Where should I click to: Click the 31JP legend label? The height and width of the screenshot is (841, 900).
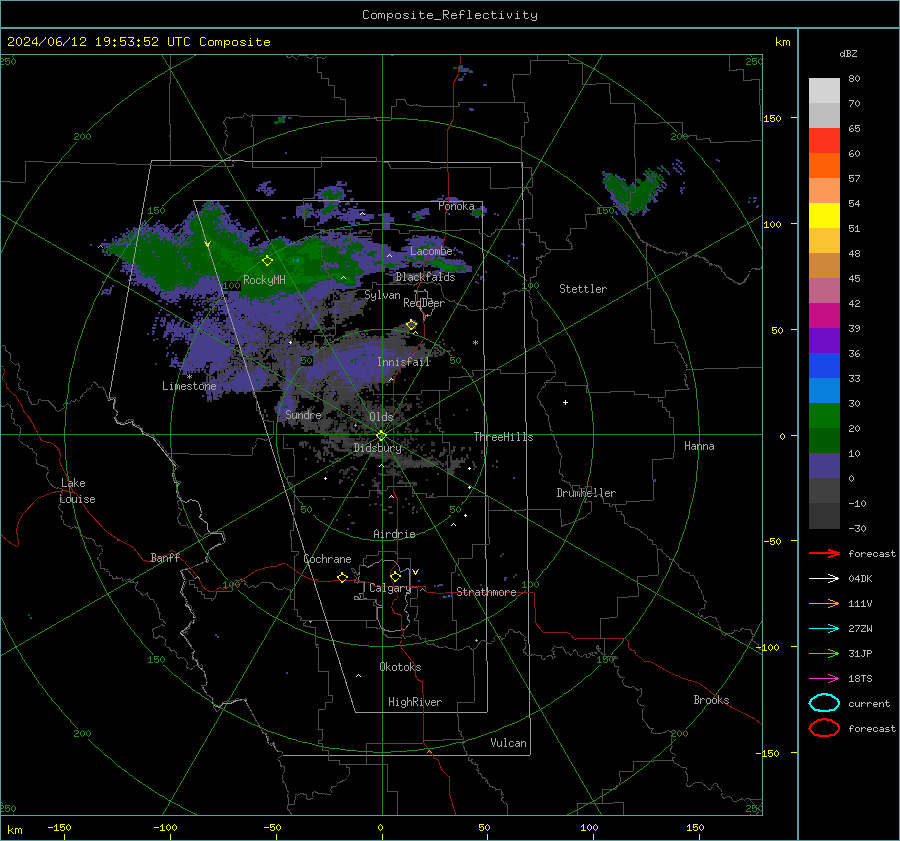coord(860,653)
